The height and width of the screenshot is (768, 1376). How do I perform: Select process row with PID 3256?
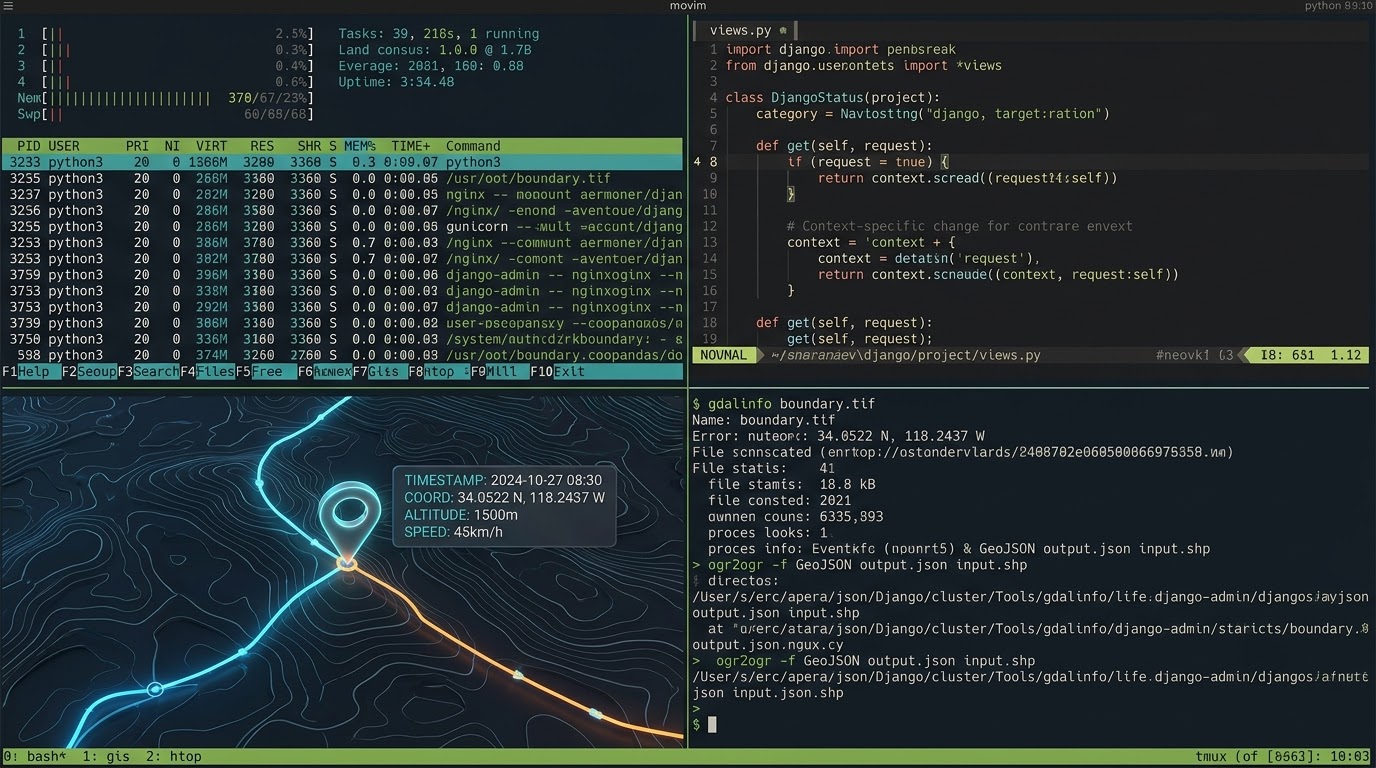343,210
